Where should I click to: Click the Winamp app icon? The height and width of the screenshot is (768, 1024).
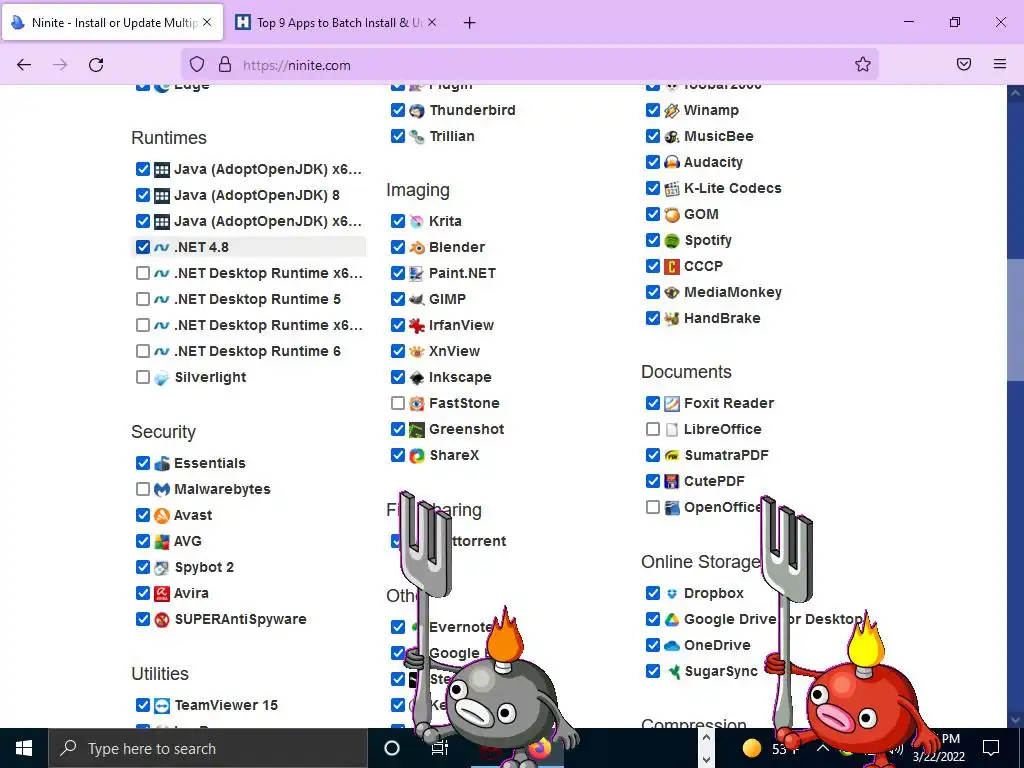click(x=672, y=110)
